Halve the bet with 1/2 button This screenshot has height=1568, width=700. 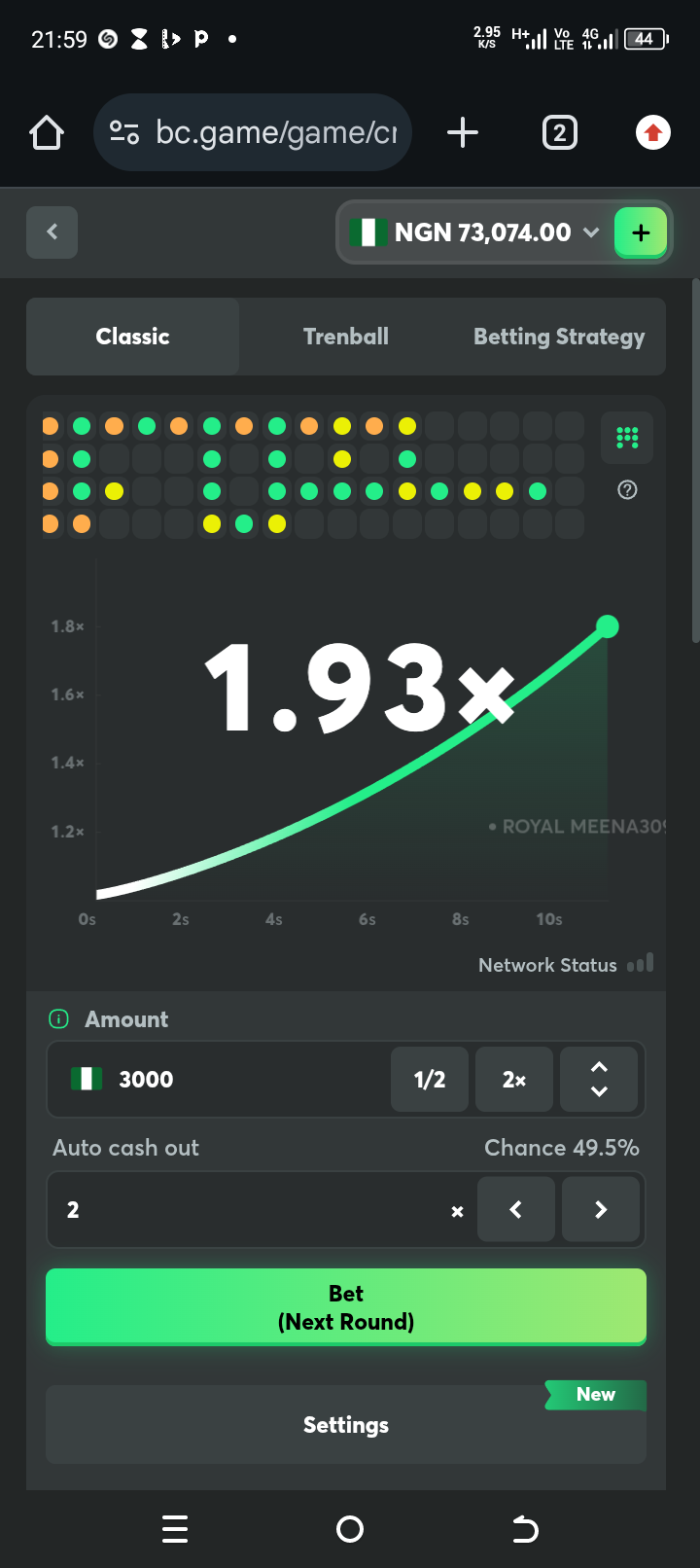(430, 1079)
